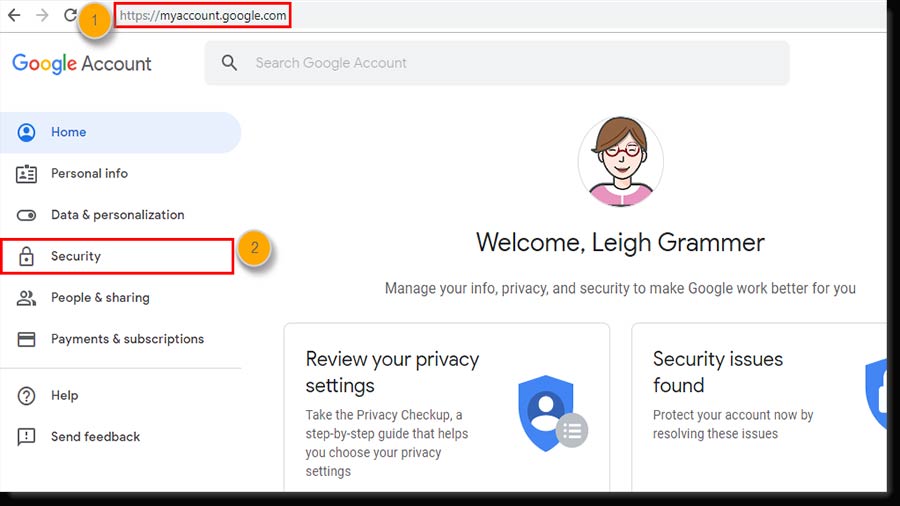This screenshot has width=900, height=506.
Task: Open Send feedback link
Action: [x=120, y=437]
